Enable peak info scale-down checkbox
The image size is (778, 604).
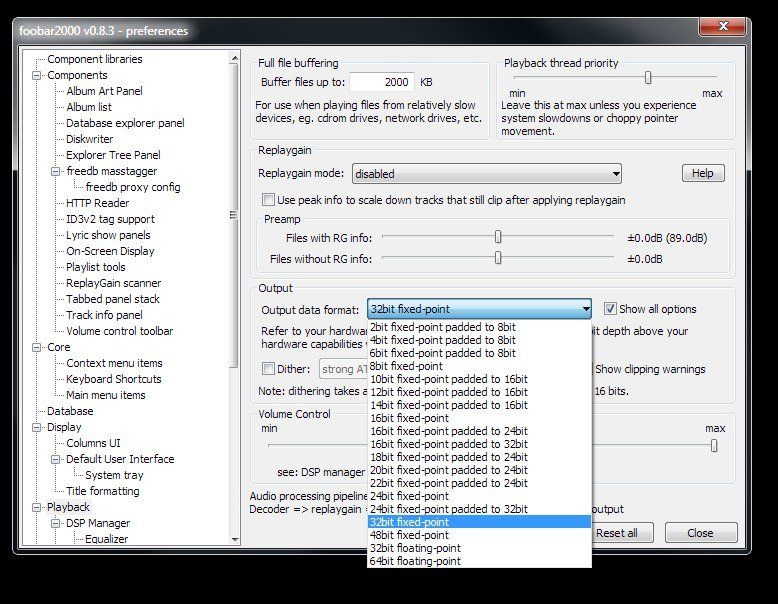(268, 200)
